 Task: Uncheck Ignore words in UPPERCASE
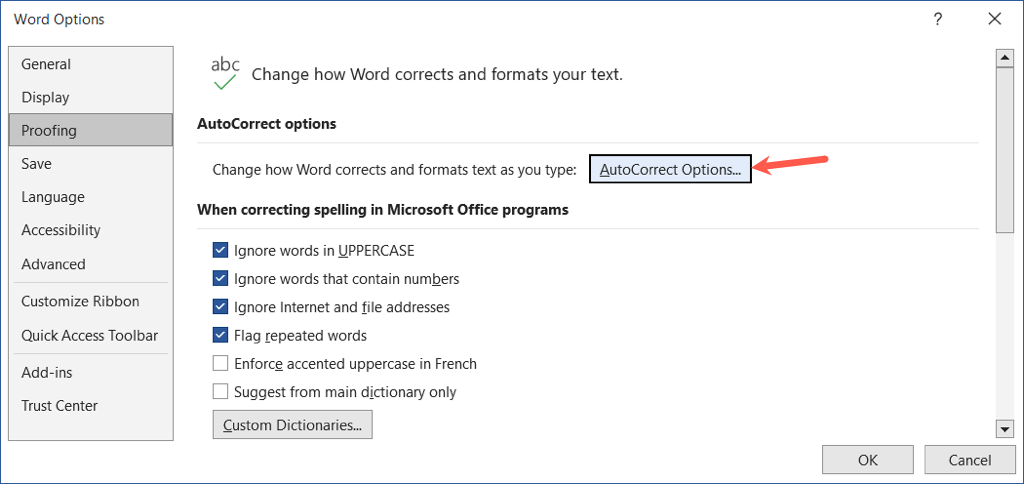[221, 251]
